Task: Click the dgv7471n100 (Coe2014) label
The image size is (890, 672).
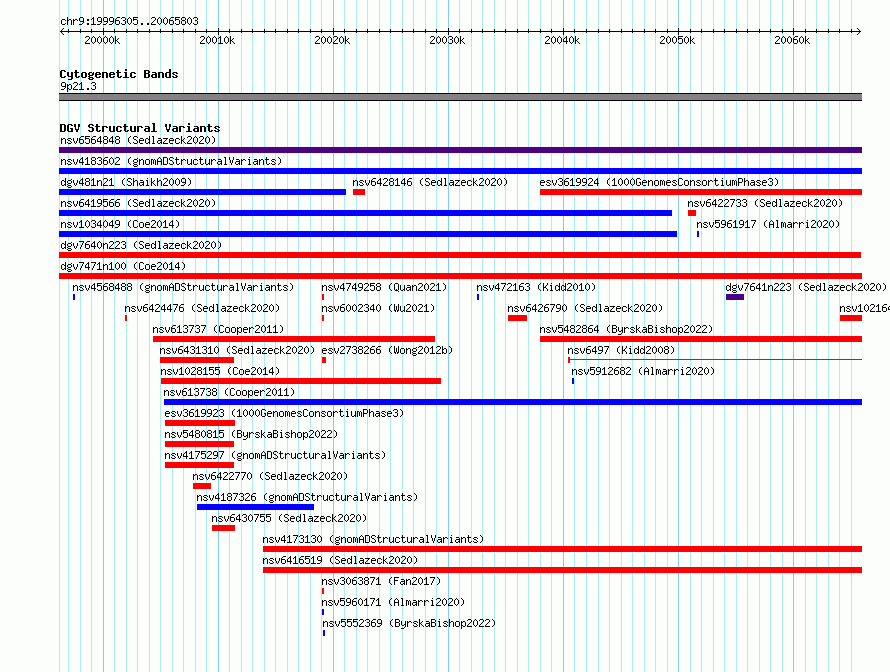Action: pyautogui.click(x=123, y=266)
